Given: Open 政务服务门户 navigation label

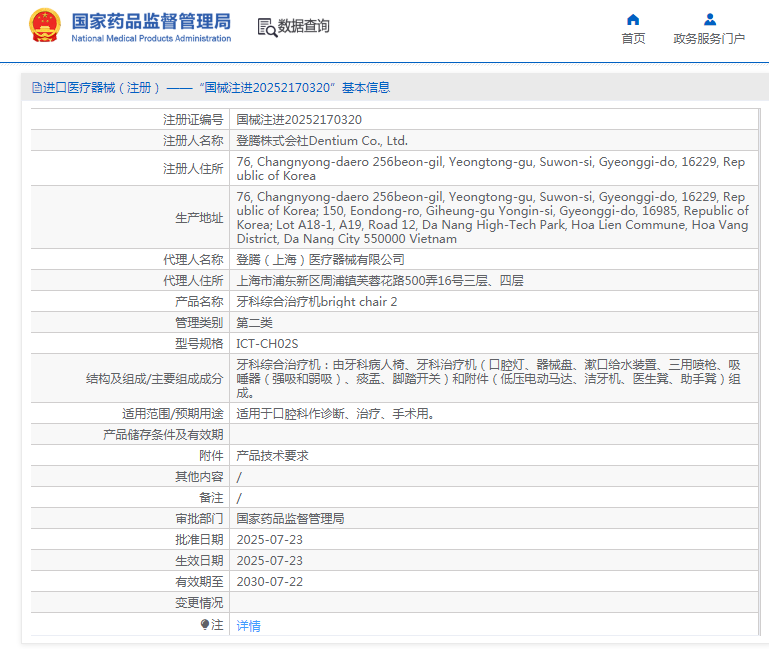Looking at the screenshot, I should pyautogui.click(x=709, y=39).
